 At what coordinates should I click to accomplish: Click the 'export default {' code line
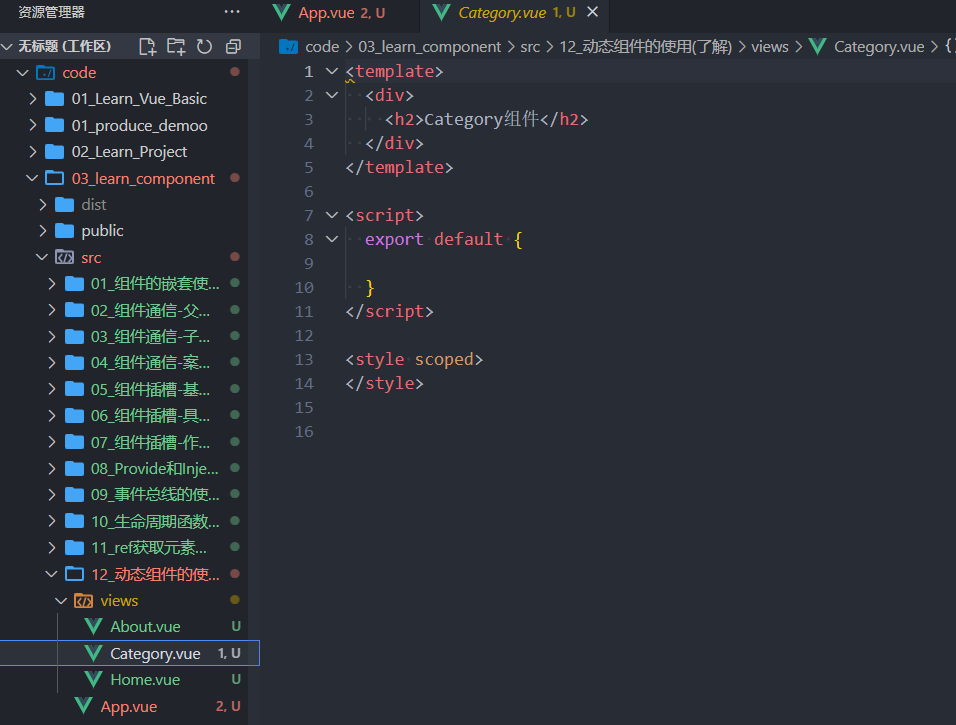[443, 240]
